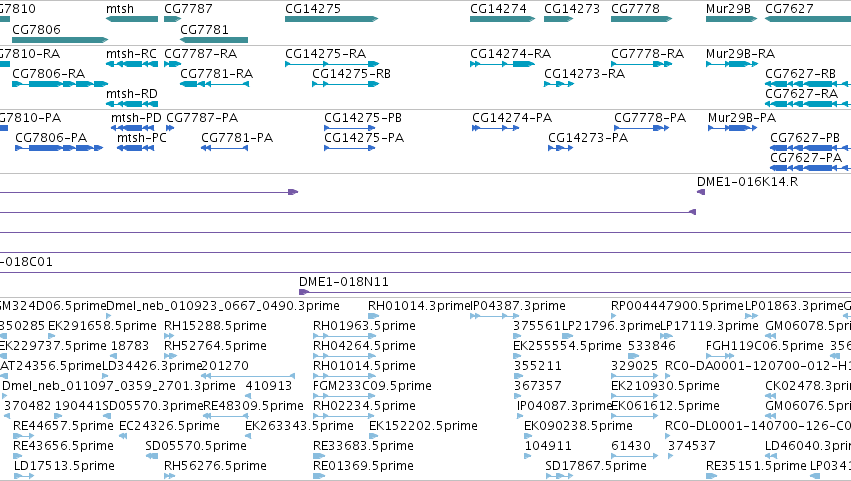Open EST RE43656.5prime label
The image size is (851, 481).
point(63,446)
